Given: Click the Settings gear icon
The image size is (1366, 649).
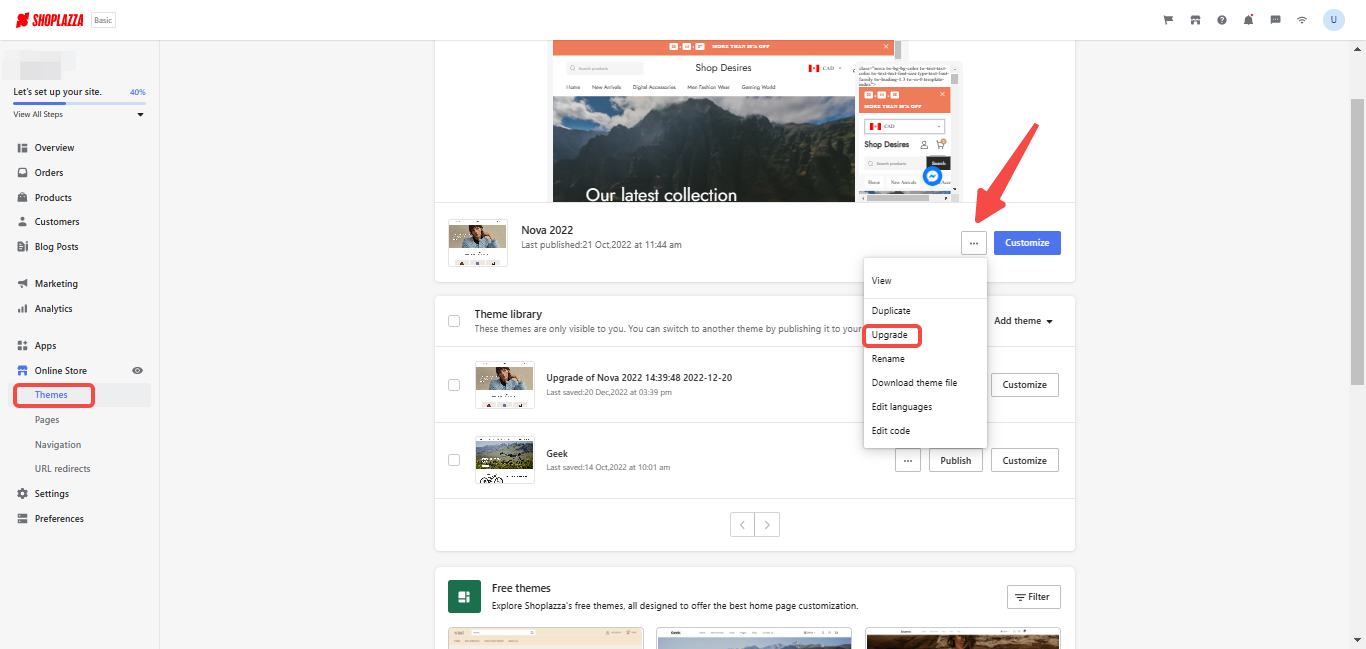Looking at the screenshot, I should click(22, 494).
